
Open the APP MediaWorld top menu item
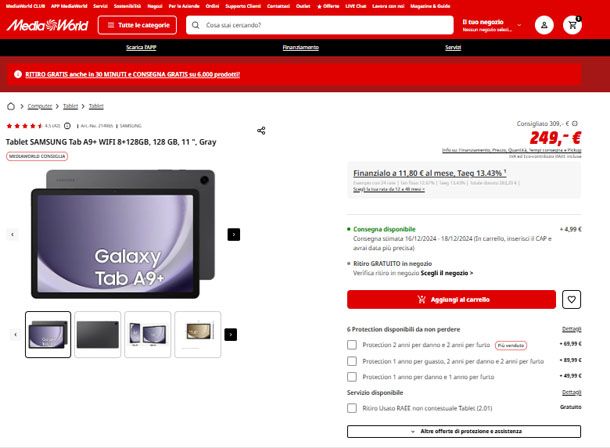[x=69, y=6]
